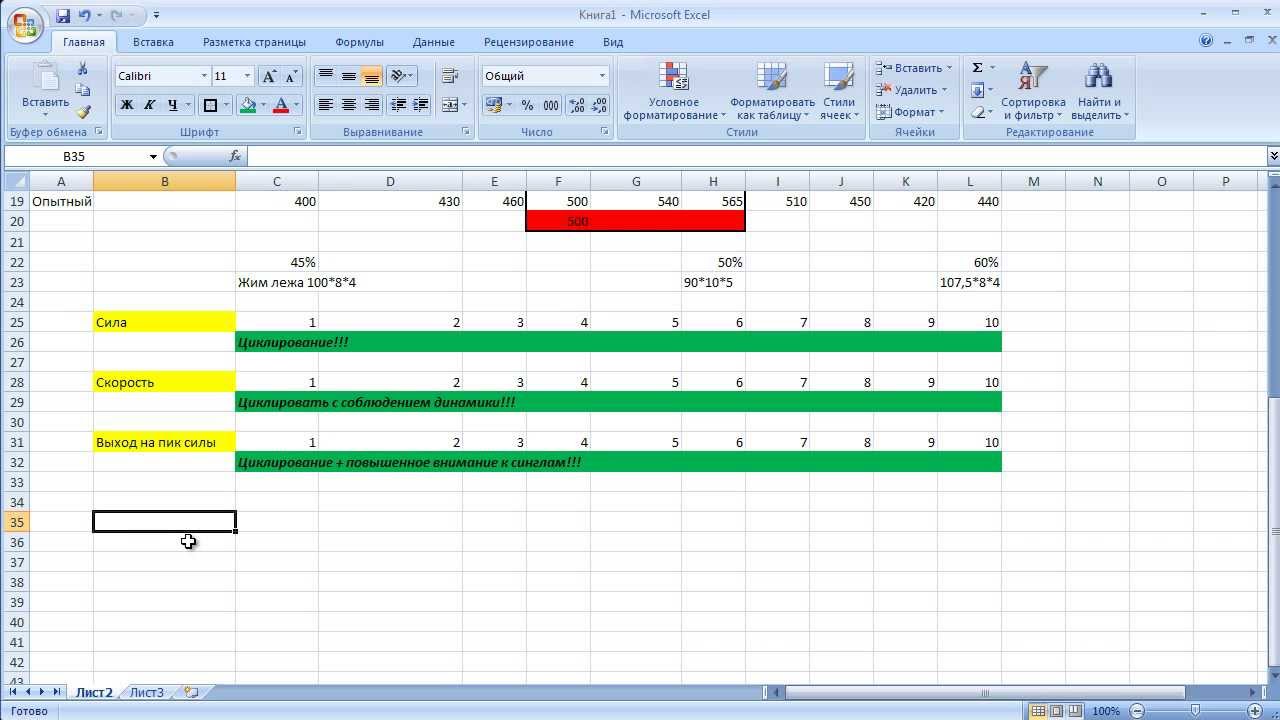Decrease font size
The height and width of the screenshot is (720, 1280).
(291, 76)
